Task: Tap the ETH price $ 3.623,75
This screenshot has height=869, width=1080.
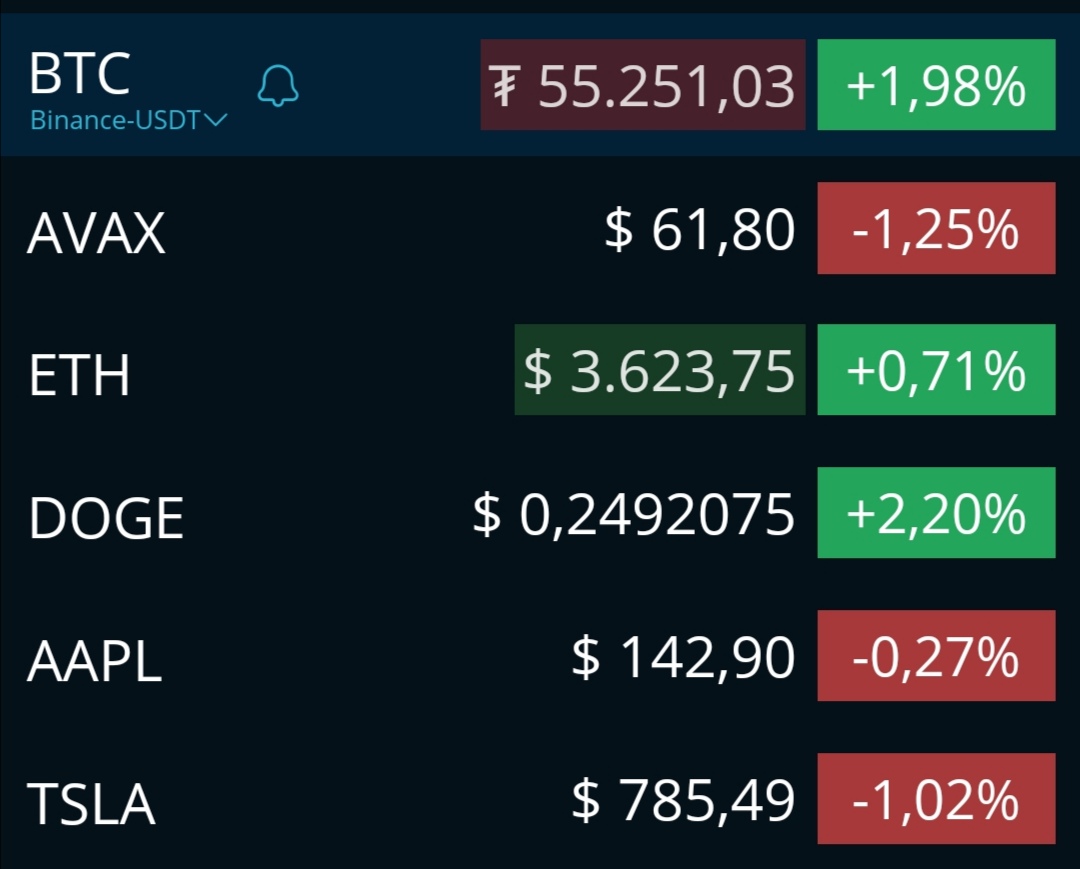Action: [660, 370]
